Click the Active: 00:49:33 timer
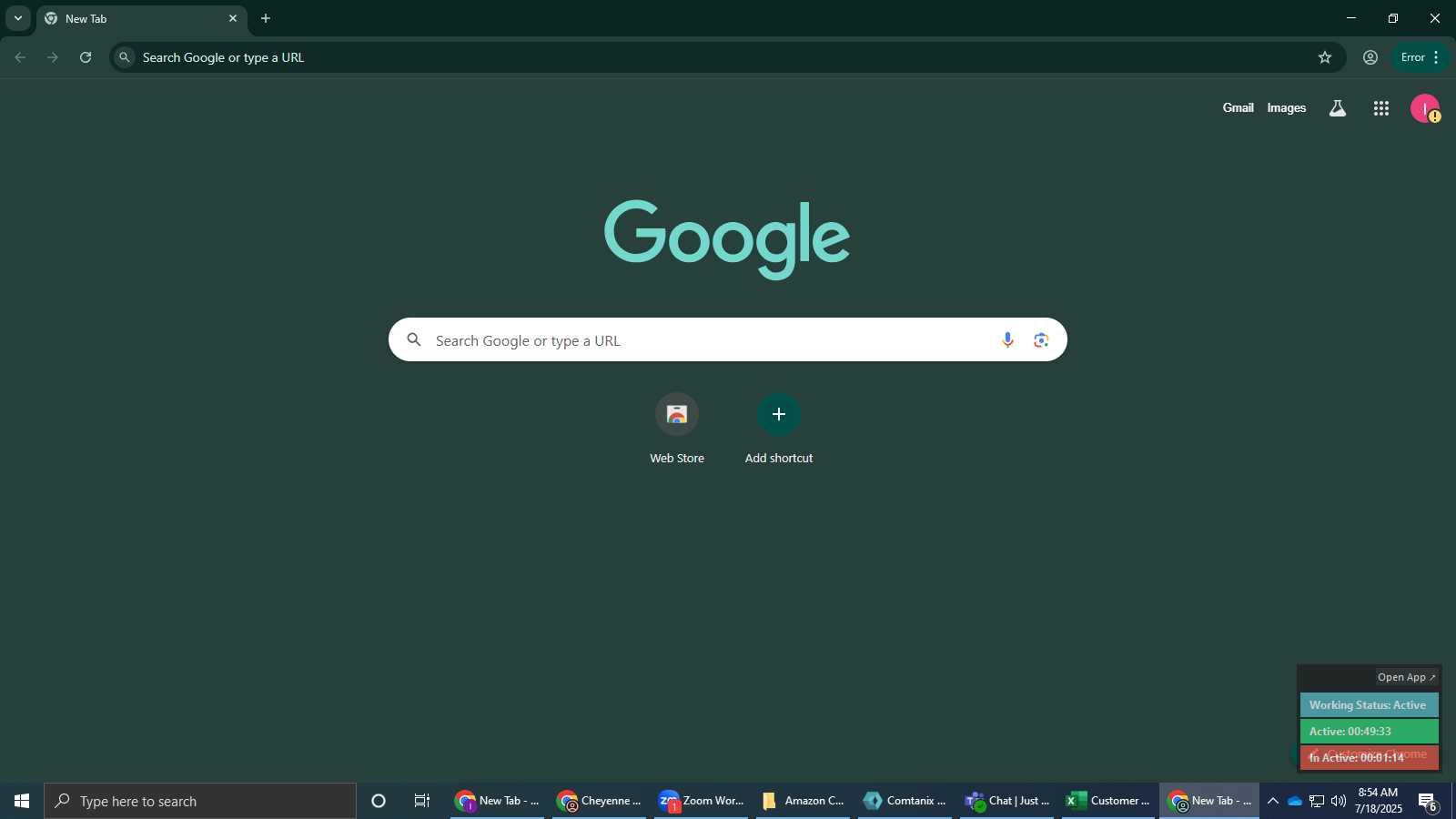 1369,732
